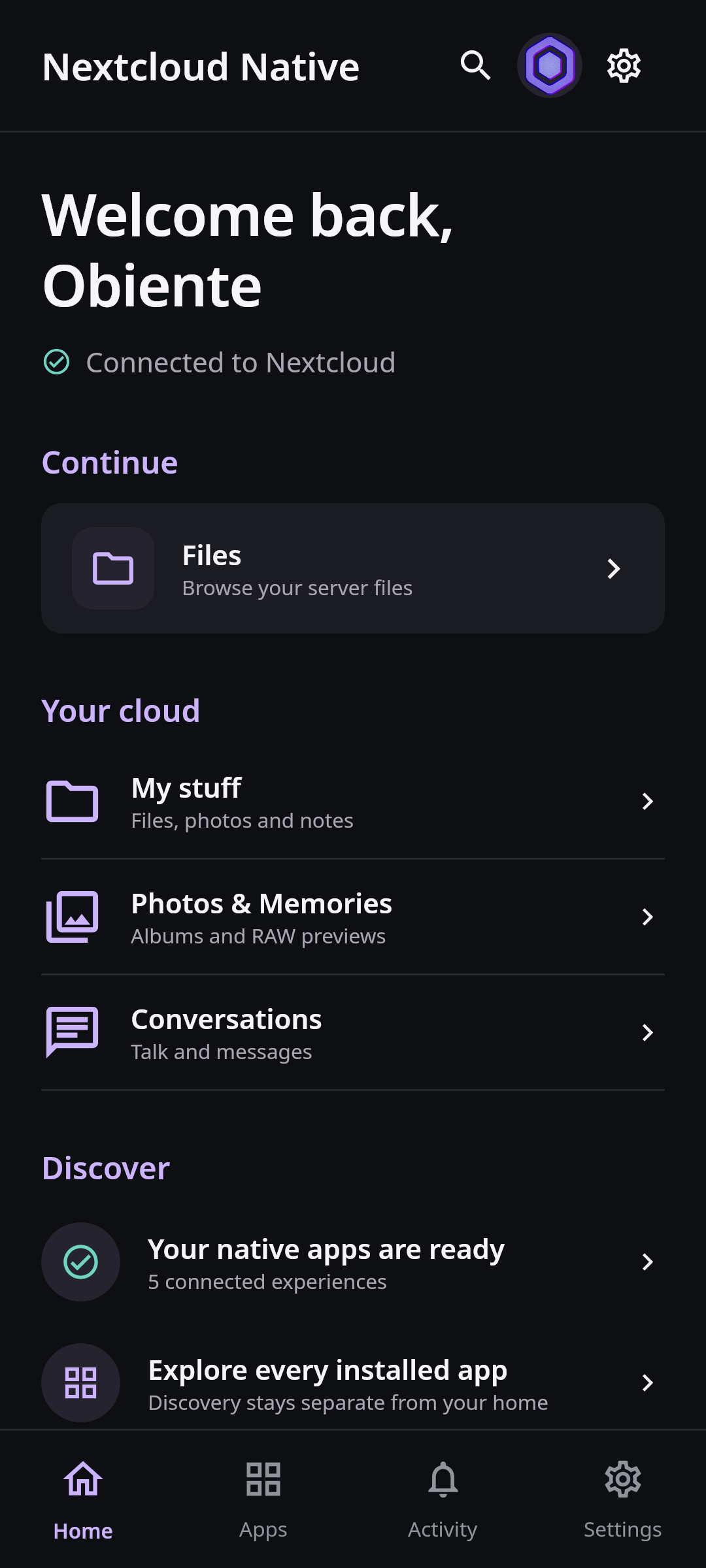
Task: Tap 'Discovery stays separate from your home' text
Action: (x=348, y=1403)
